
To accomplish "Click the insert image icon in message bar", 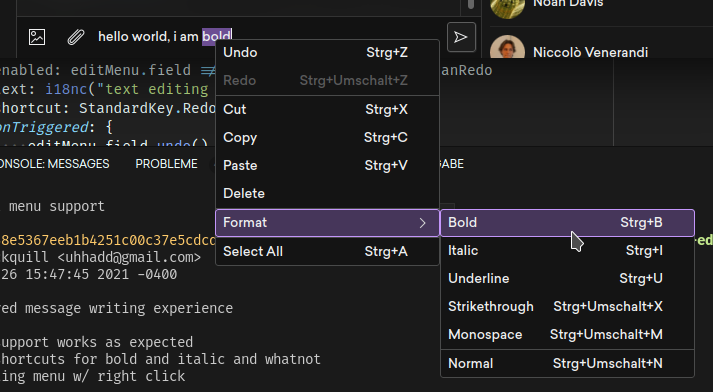I will pos(37,37).
